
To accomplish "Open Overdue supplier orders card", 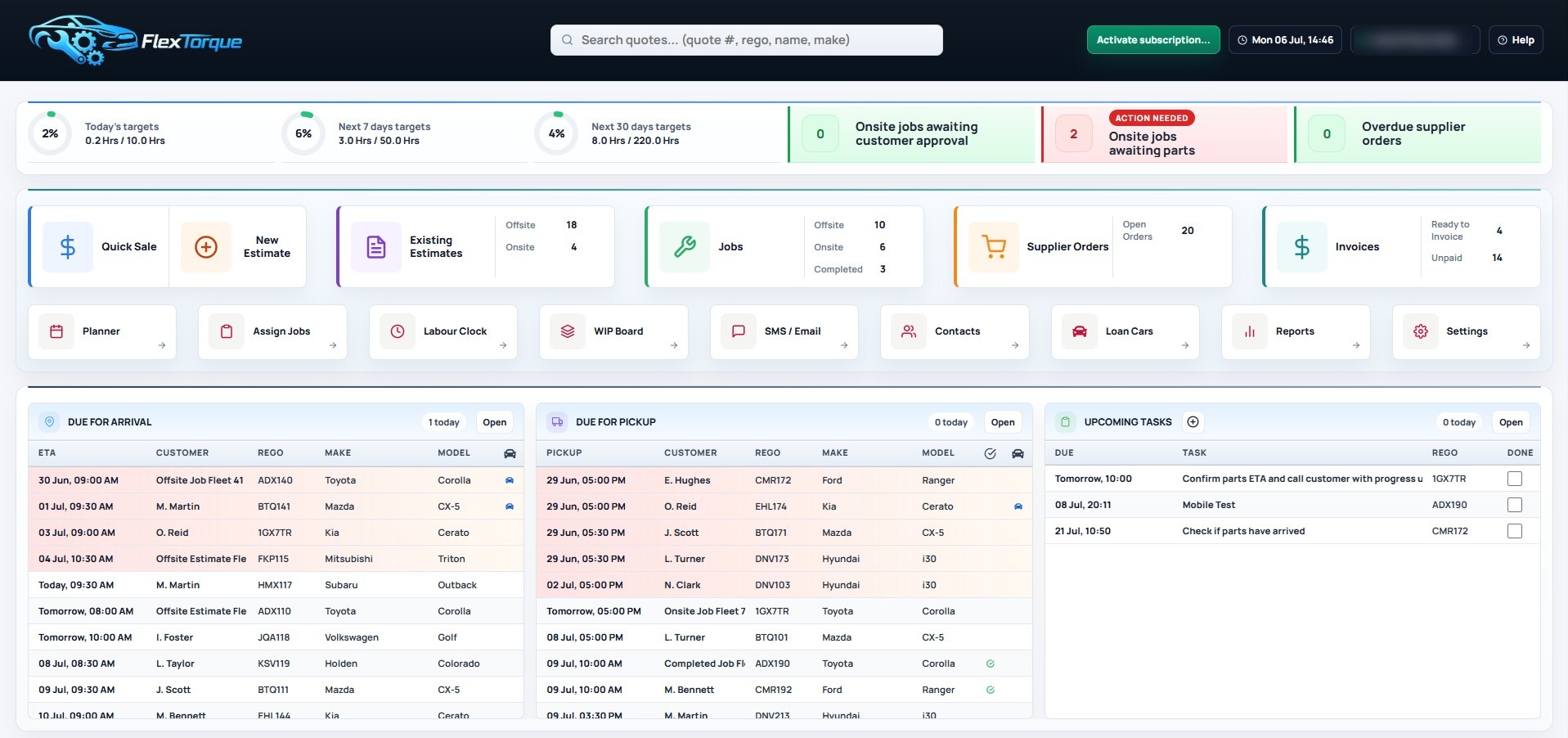I will [1417, 134].
